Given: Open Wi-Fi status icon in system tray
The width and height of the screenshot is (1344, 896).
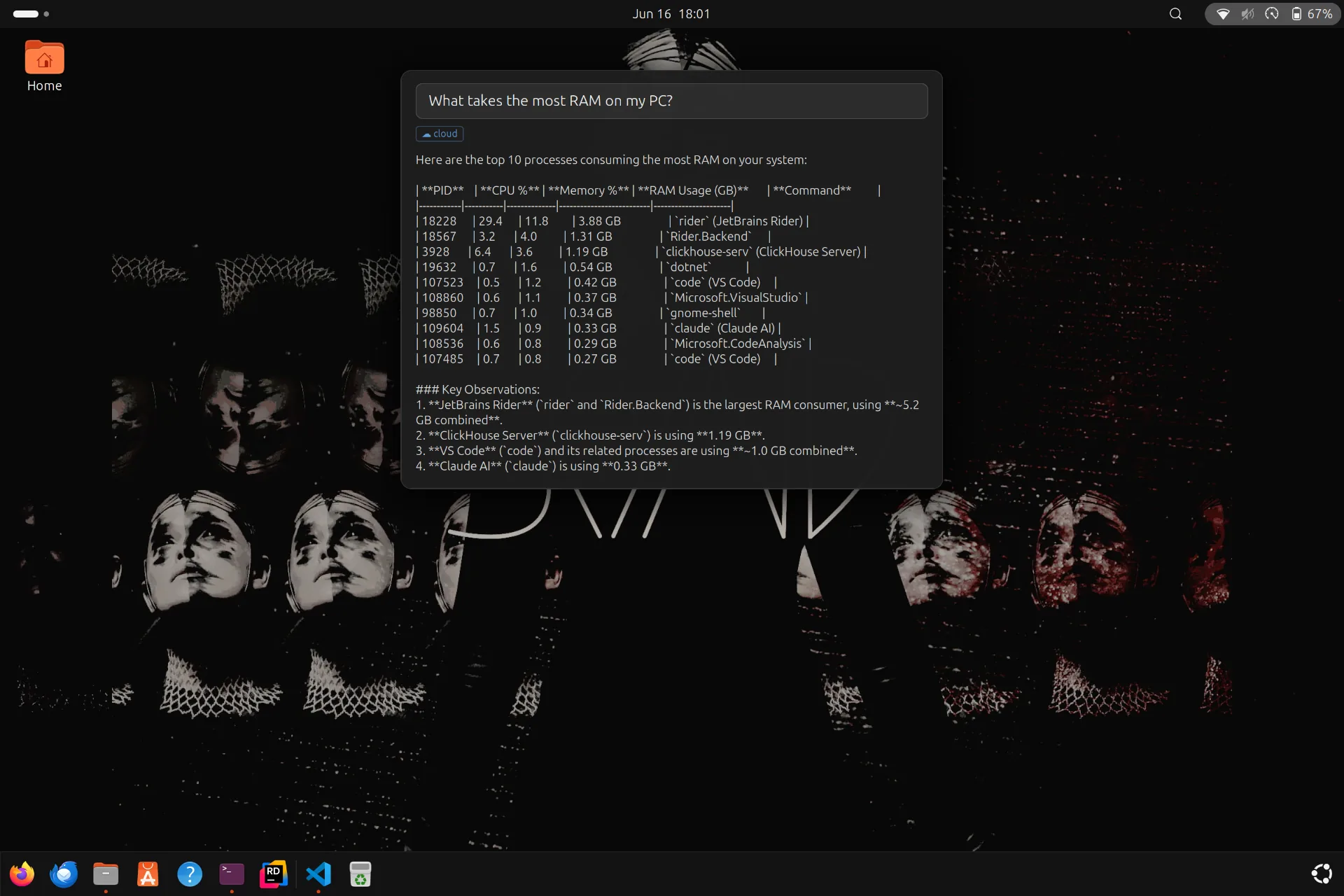Looking at the screenshot, I should (x=1223, y=14).
